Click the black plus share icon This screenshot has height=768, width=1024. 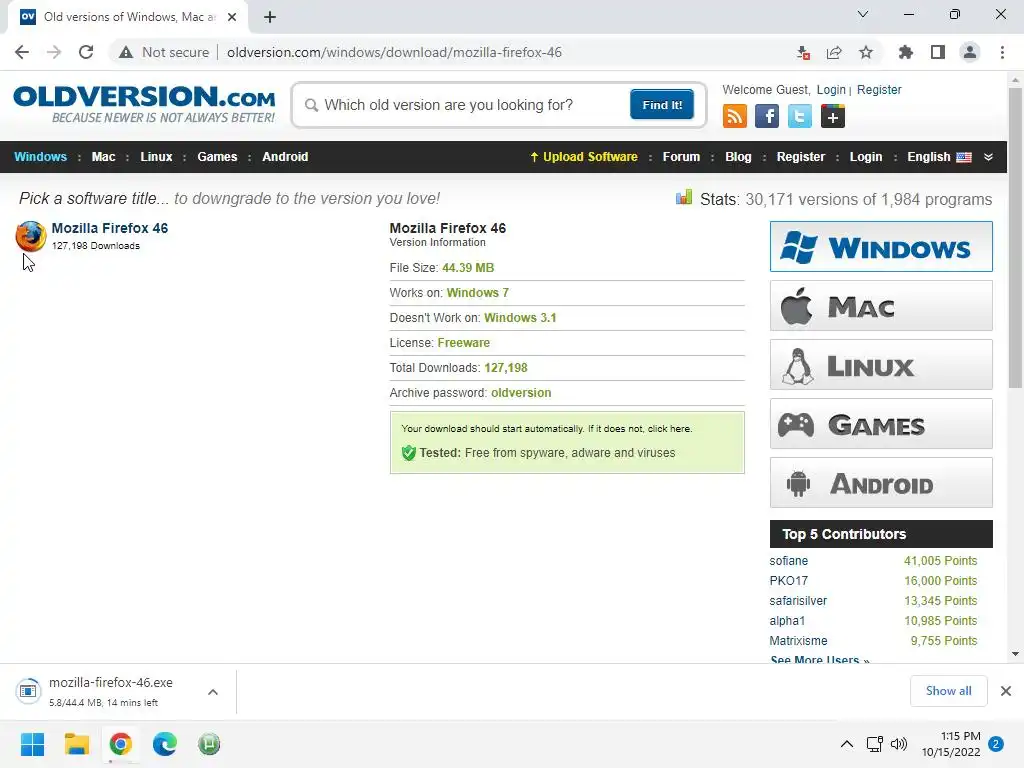[x=833, y=117]
